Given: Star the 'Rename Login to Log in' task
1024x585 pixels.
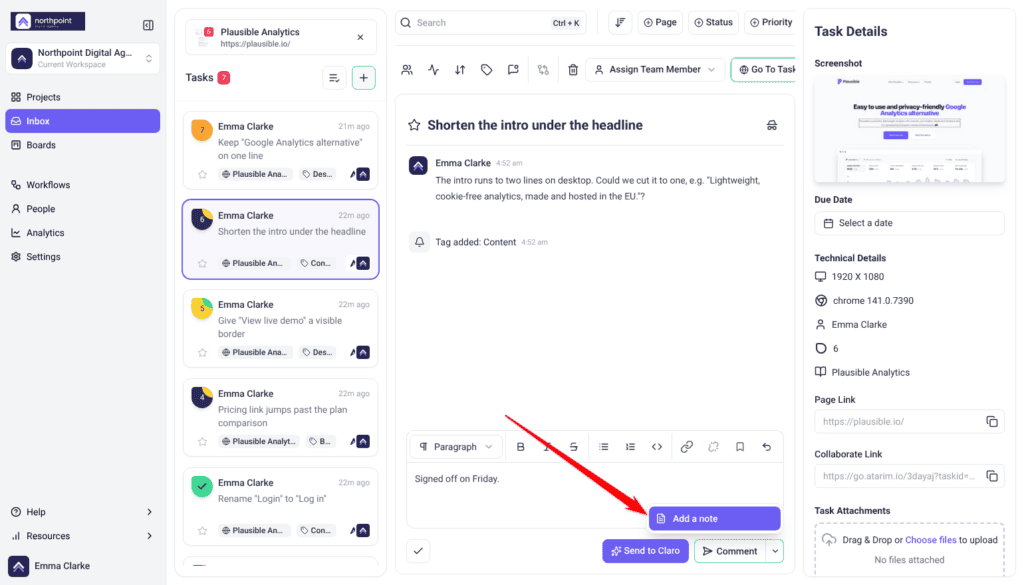Looking at the screenshot, I should (x=202, y=530).
